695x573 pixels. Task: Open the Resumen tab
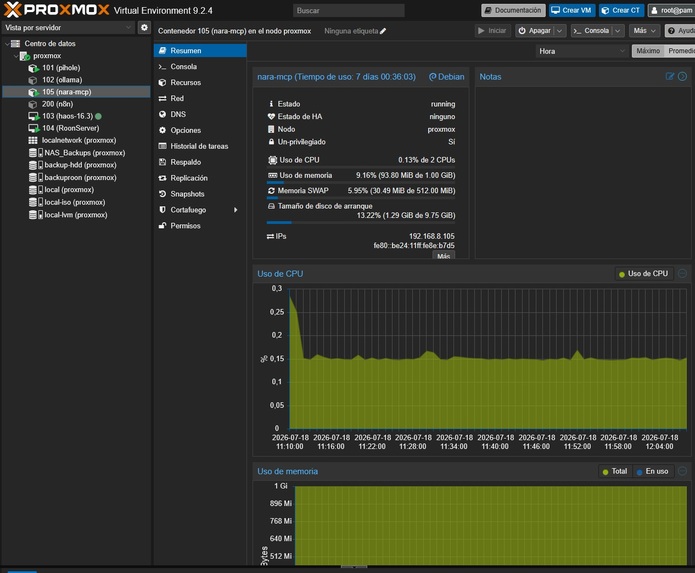click(200, 51)
